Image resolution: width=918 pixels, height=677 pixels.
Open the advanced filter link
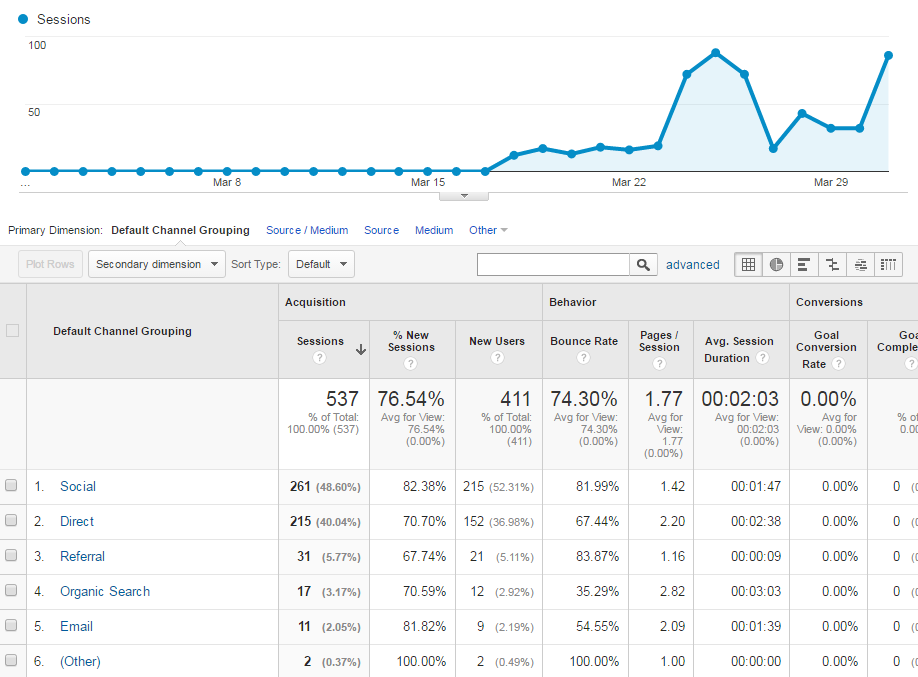point(692,265)
